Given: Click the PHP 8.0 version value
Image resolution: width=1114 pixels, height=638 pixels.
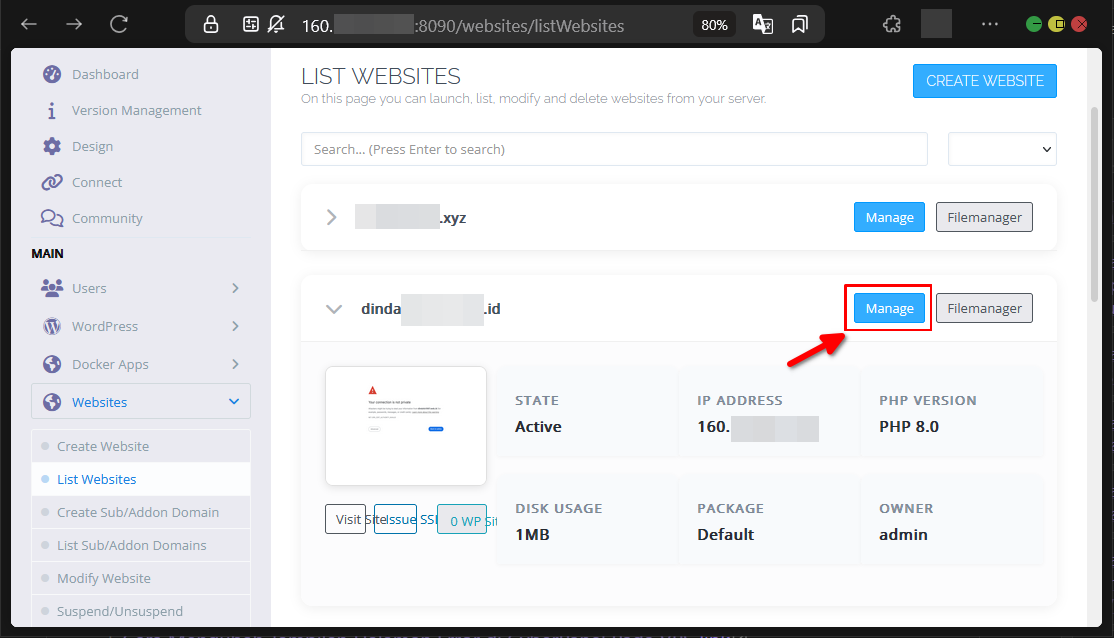Looking at the screenshot, I should tap(909, 426).
